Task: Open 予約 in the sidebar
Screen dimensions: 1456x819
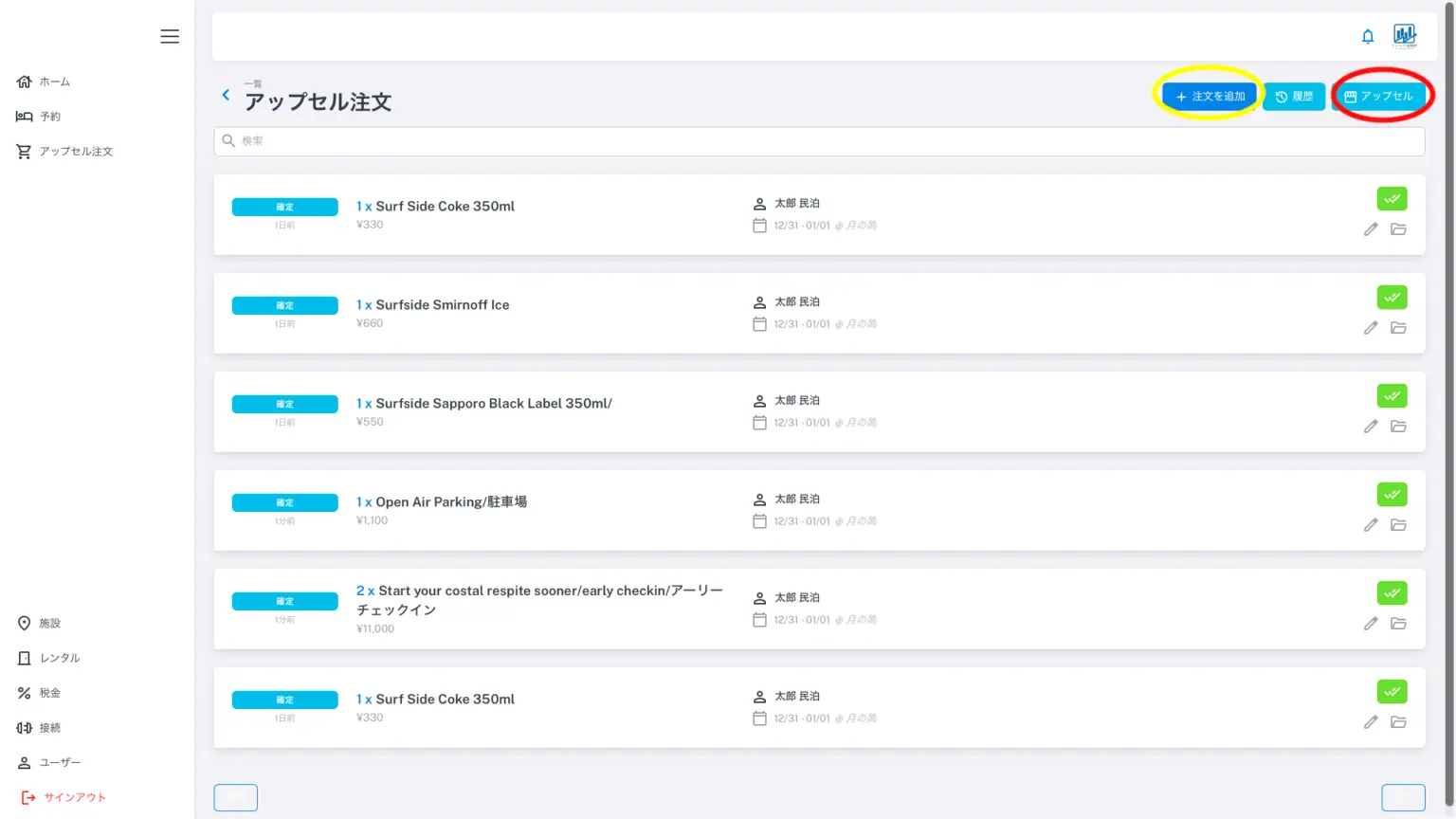Action: click(49, 117)
